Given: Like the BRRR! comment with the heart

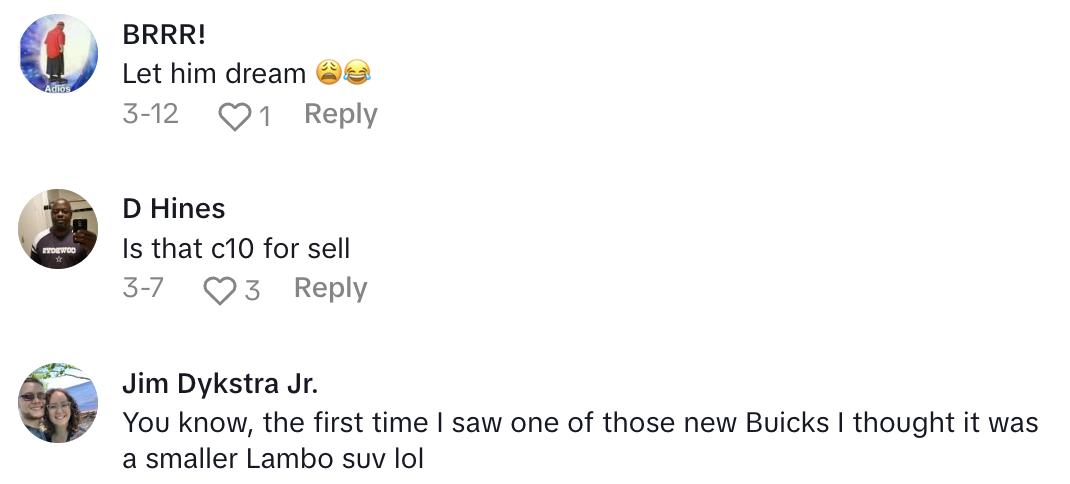Looking at the screenshot, I should pyautogui.click(x=235, y=117).
